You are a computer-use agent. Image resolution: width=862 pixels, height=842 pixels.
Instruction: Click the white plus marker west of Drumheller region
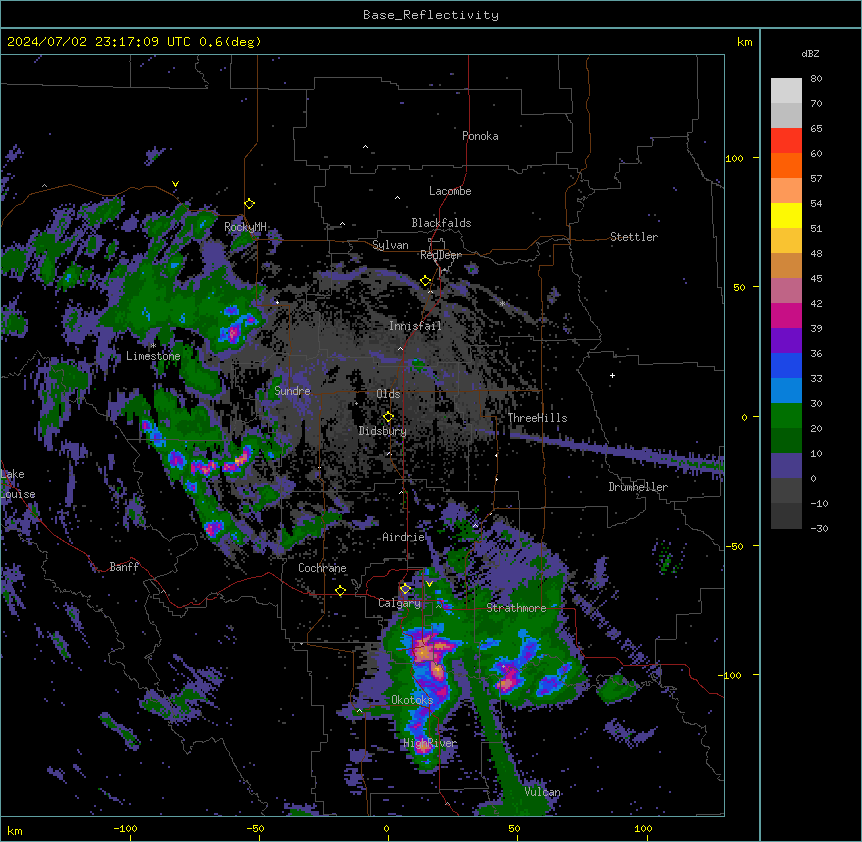pyautogui.click(x=612, y=375)
